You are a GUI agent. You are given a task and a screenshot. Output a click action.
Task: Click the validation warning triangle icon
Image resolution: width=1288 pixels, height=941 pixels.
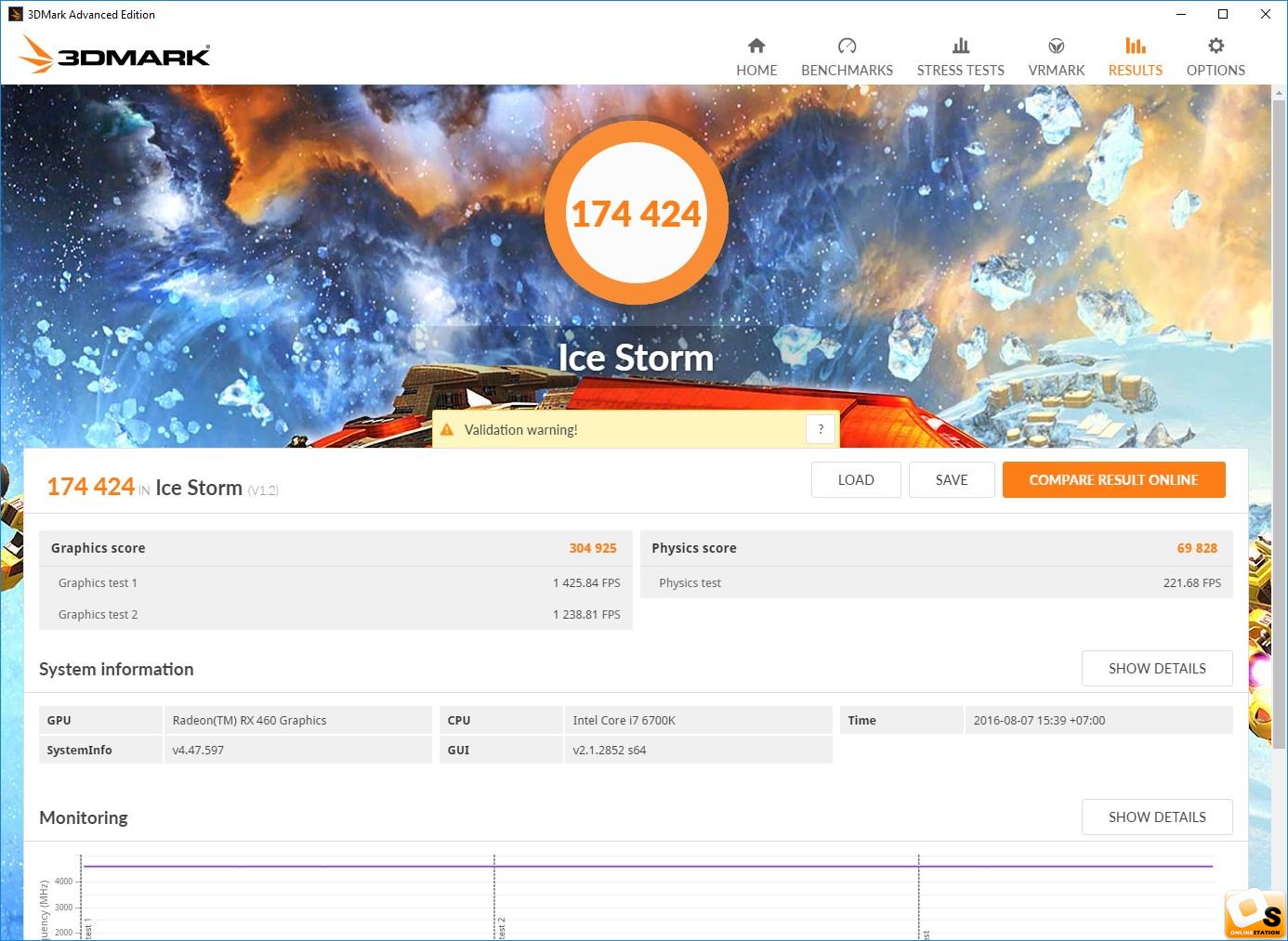pos(447,430)
